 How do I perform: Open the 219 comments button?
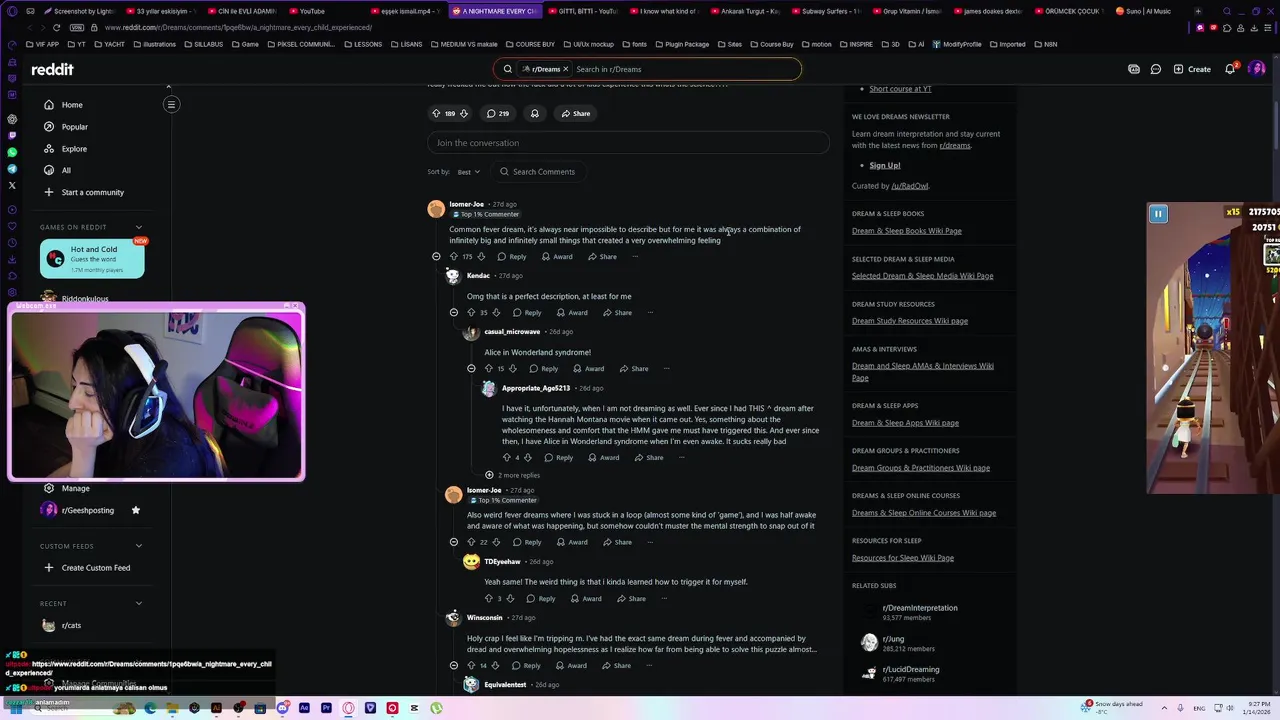[x=497, y=113]
